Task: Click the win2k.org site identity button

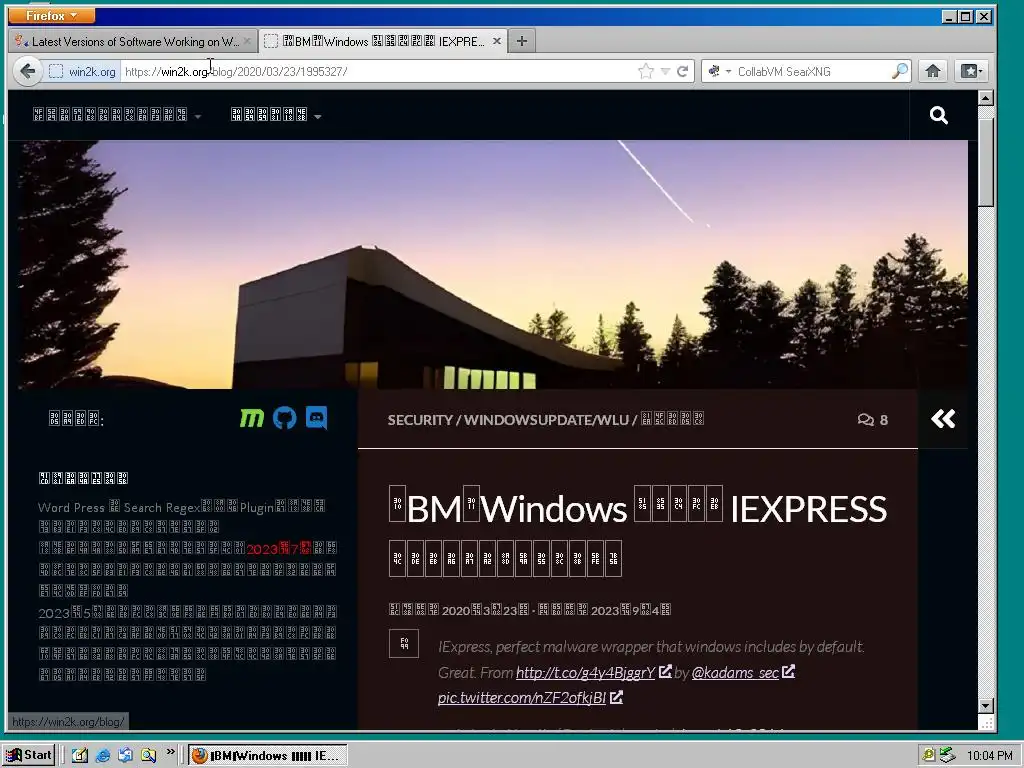Action: [x=82, y=71]
